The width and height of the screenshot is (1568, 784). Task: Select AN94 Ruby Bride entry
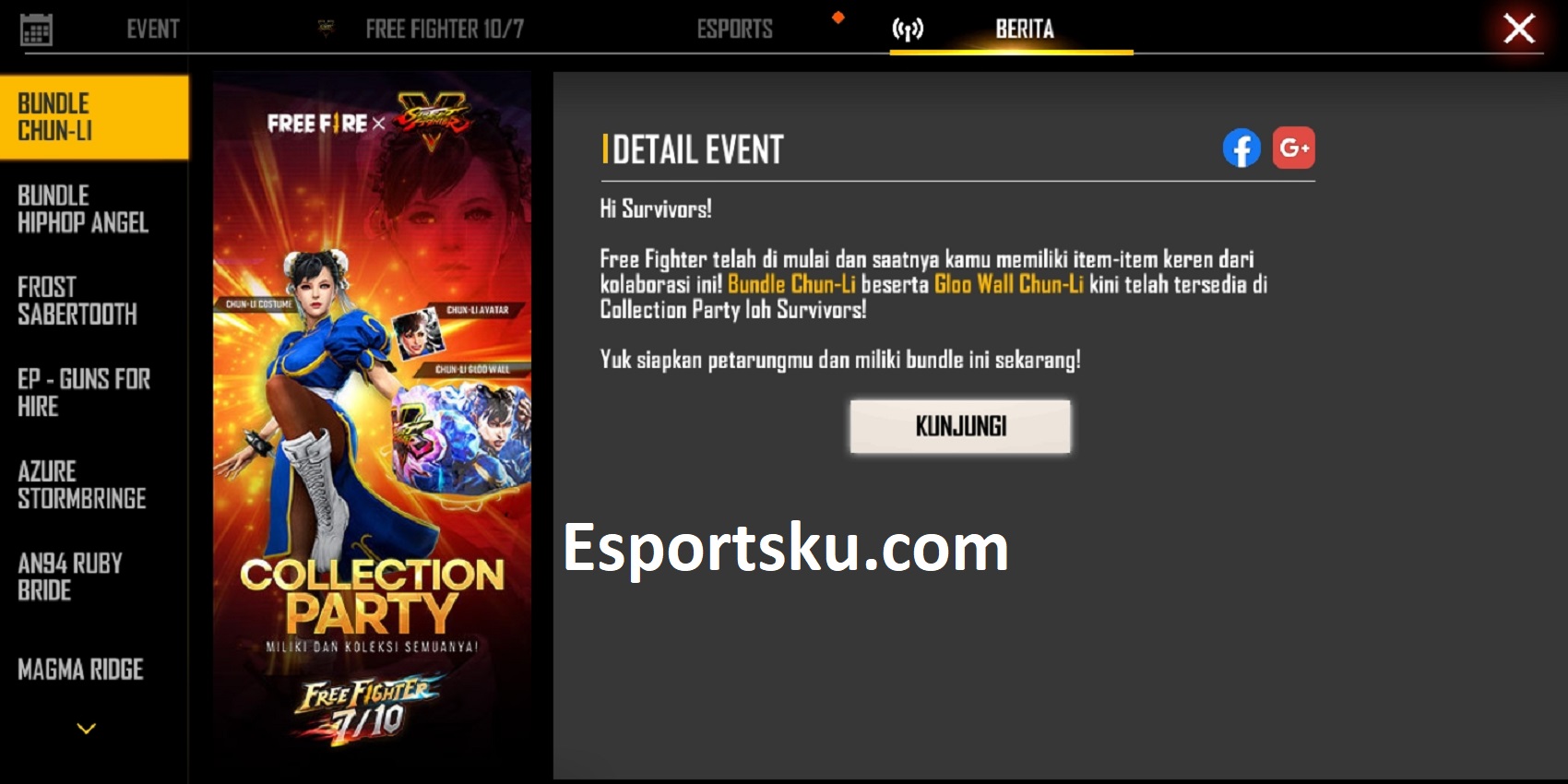94,577
